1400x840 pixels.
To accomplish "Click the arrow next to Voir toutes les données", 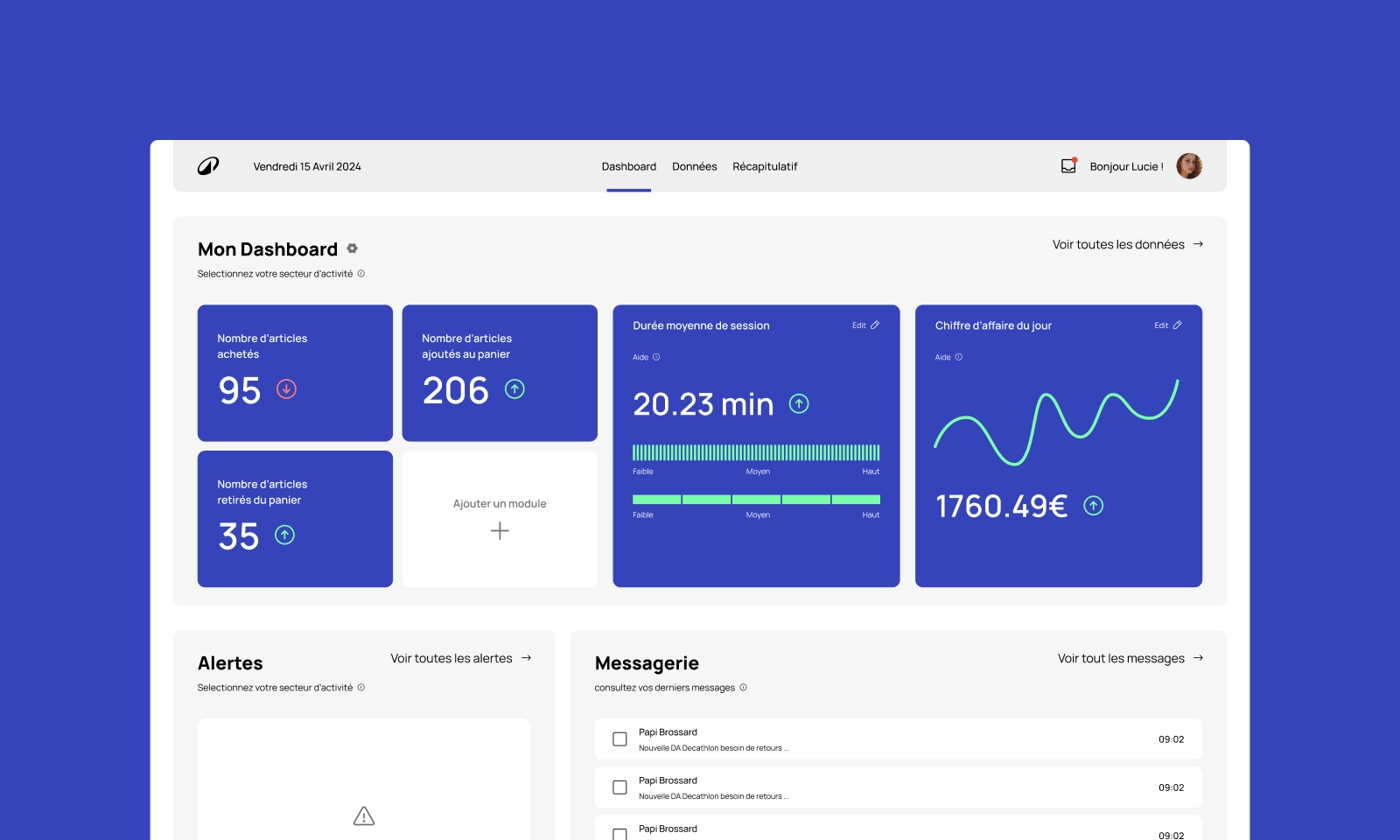I will click(1198, 244).
